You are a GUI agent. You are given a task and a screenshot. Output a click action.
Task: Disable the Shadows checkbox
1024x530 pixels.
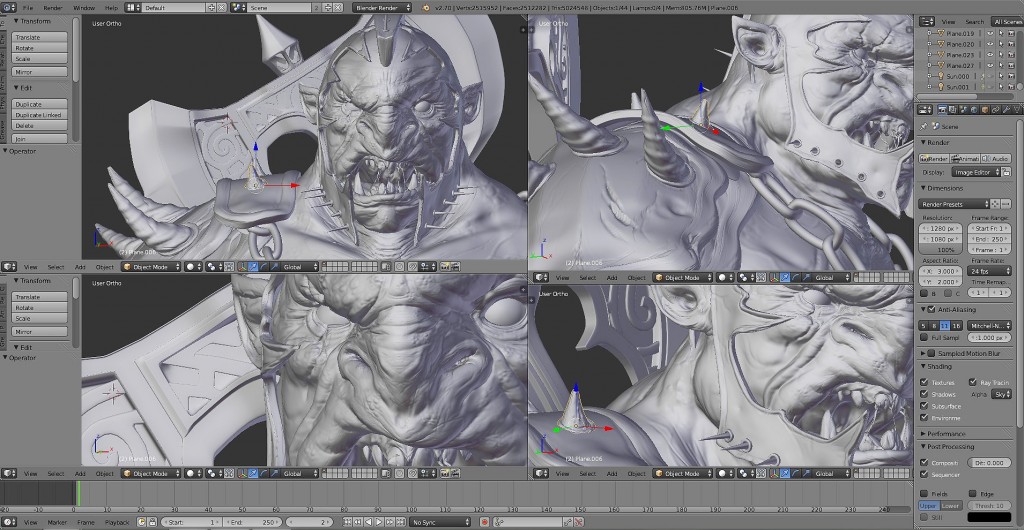[923, 394]
